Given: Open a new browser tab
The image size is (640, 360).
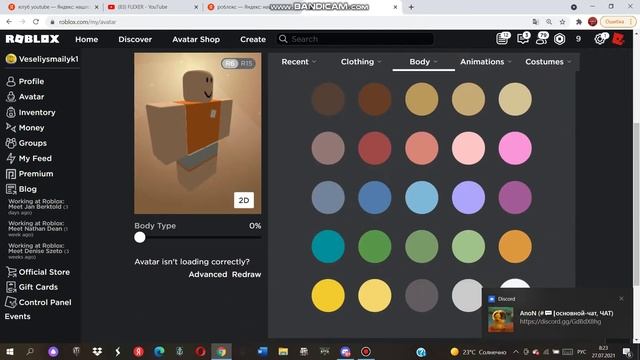Looking at the screenshot, I should point(411,7).
